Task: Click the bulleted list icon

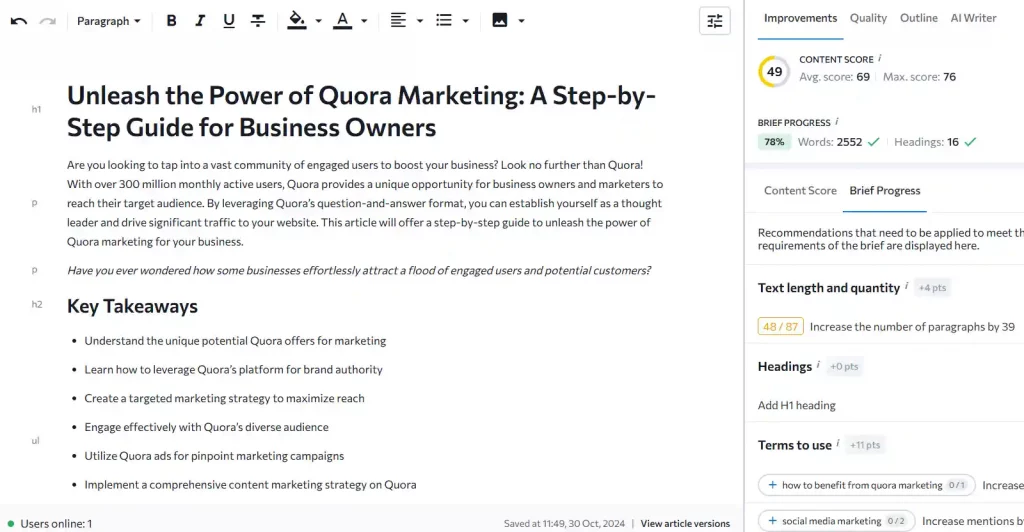Action: click(x=444, y=21)
